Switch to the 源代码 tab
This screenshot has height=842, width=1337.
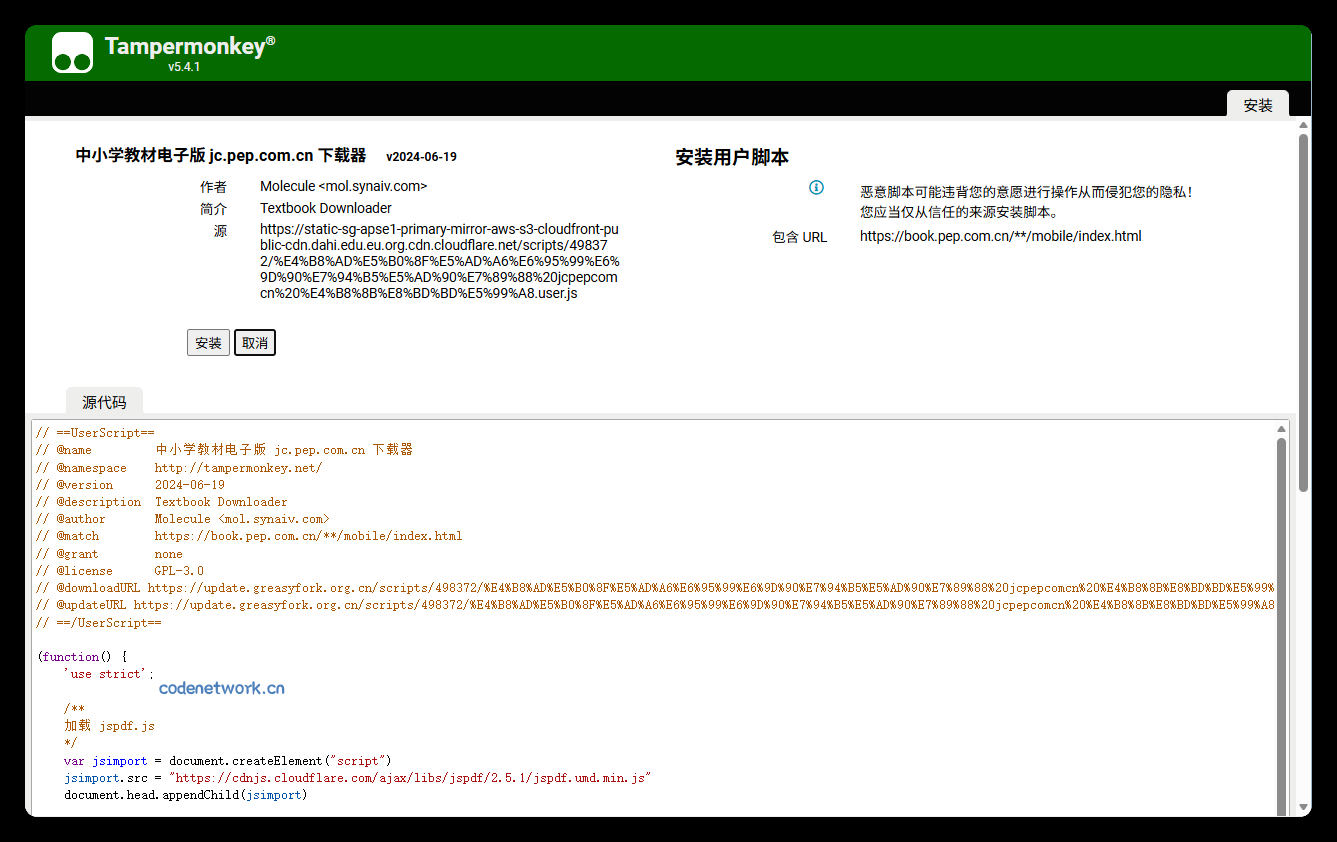[x=104, y=402]
